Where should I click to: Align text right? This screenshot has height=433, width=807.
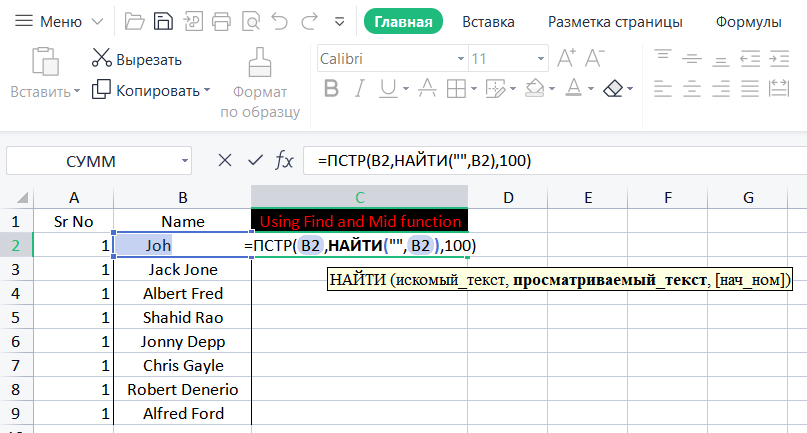(x=721, y=89)
